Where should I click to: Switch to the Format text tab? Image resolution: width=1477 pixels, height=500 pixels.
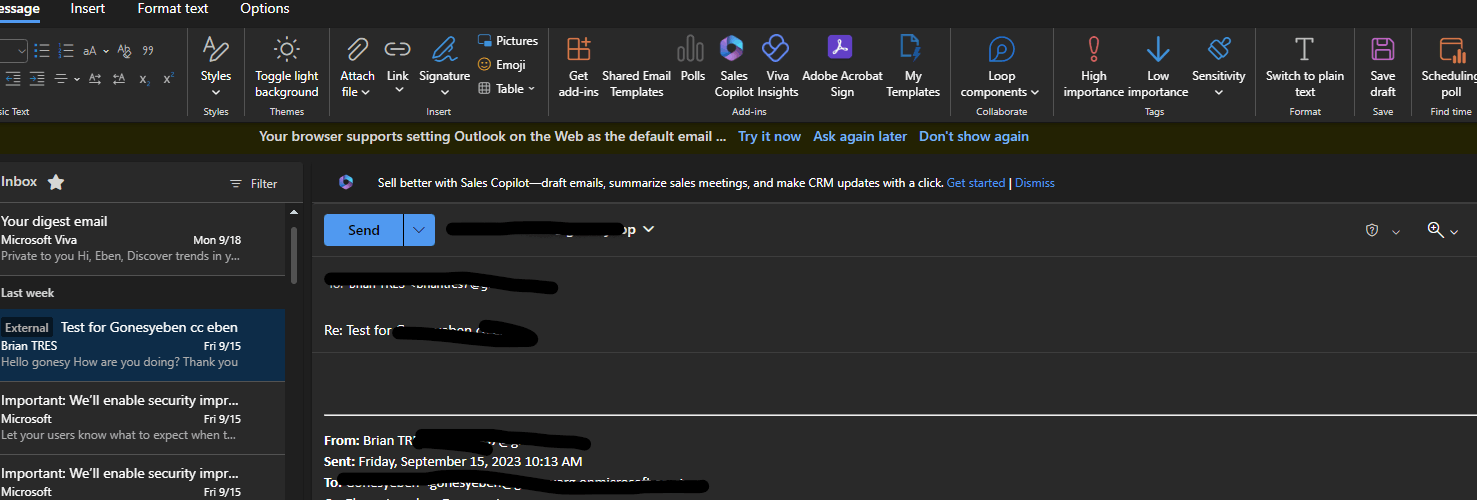(173, 9)
